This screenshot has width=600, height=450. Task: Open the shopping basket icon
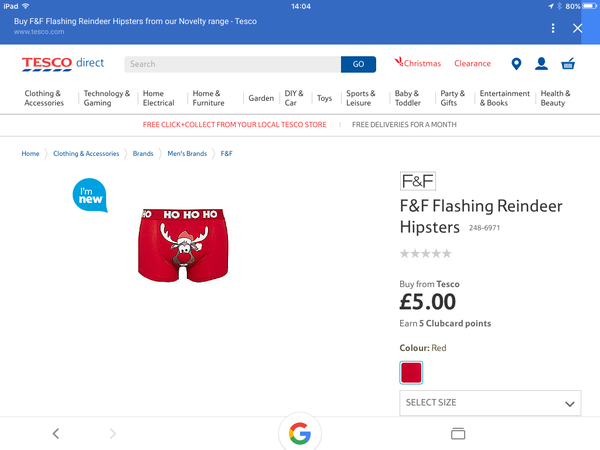coord(568,64)
